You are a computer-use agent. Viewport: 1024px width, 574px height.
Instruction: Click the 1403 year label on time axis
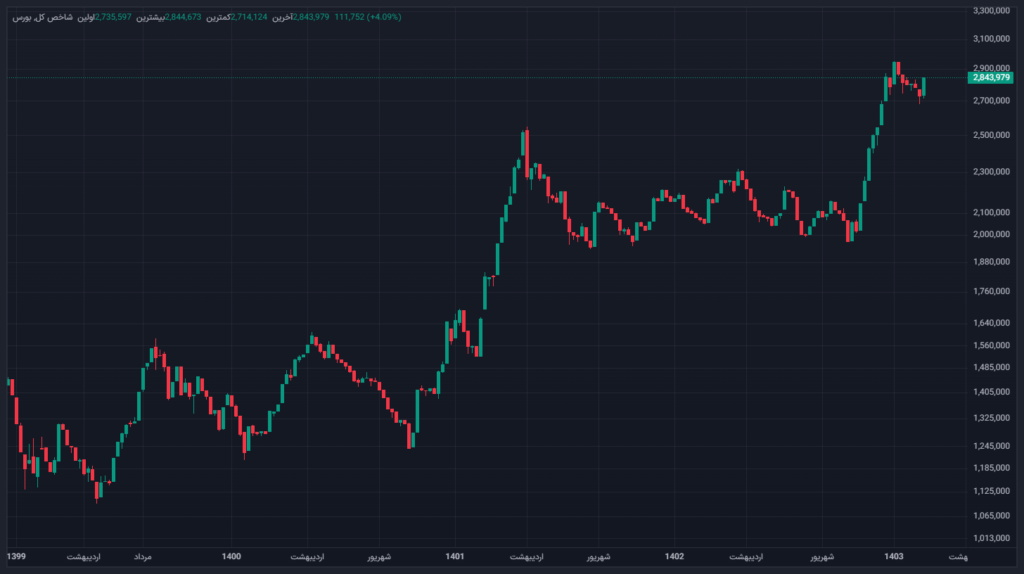[x=893, y=556]
